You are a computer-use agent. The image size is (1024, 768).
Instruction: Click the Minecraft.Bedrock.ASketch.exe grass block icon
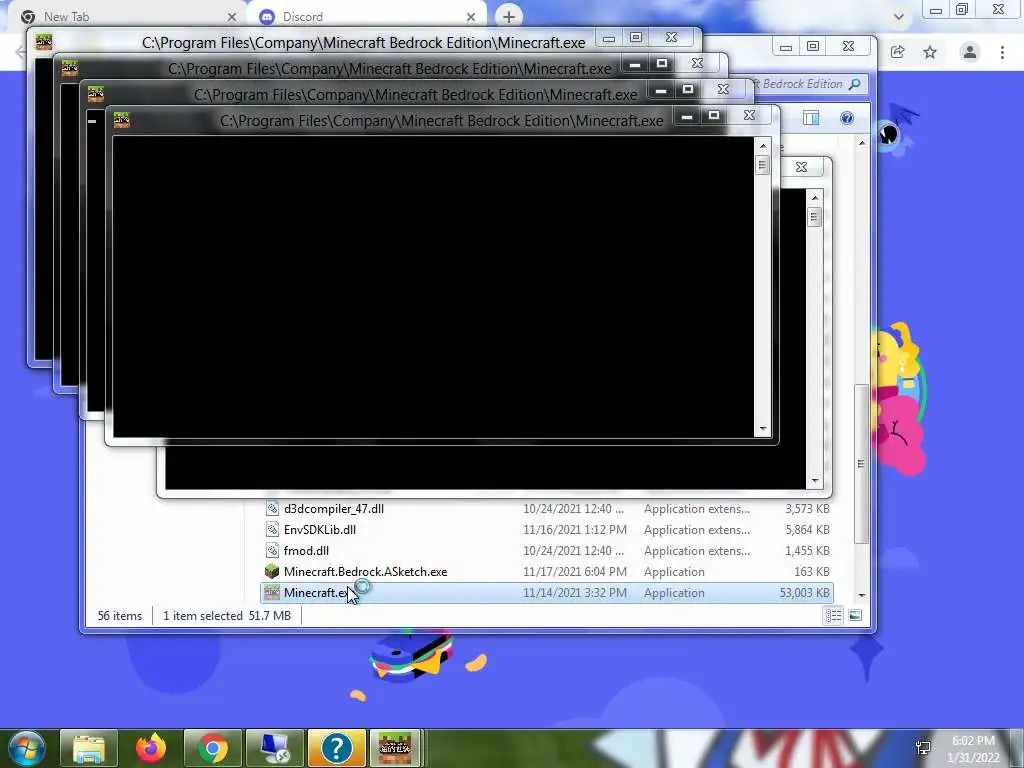tap(272, 571)
